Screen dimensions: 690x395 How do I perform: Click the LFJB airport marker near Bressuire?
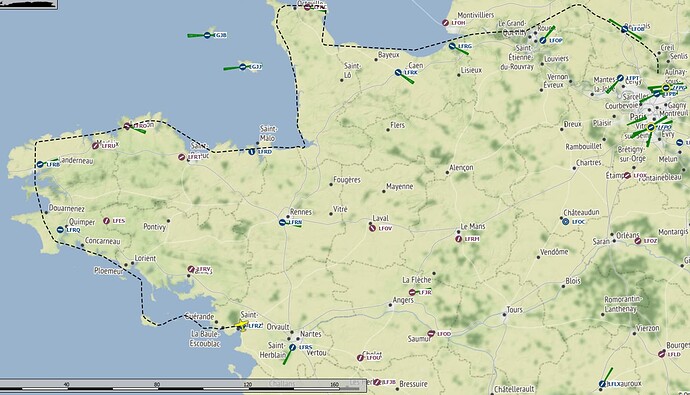point(377,382)
